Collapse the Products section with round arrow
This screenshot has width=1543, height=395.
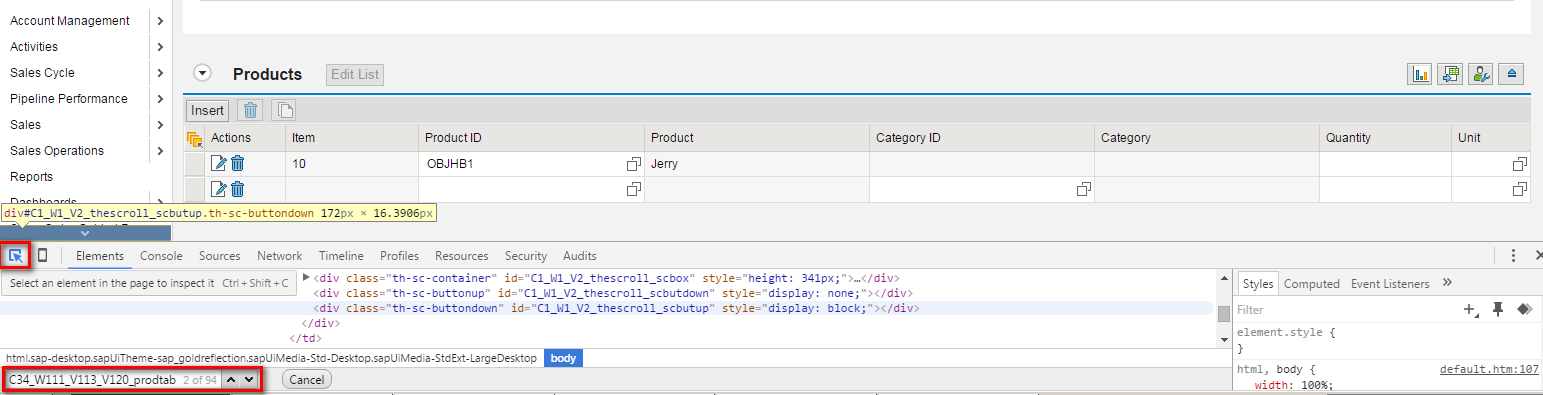pos(203,73)
